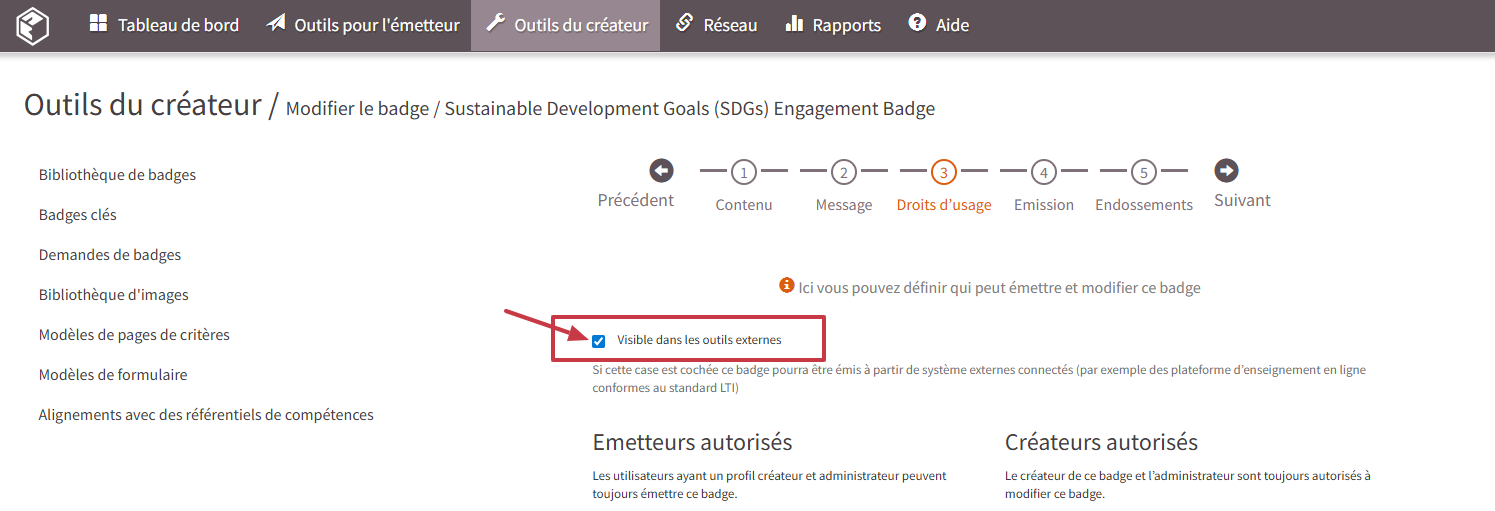Click the Suivant right arrow icon
The height and width of the screenshot is (511, 1495).
pos(1227,171)
